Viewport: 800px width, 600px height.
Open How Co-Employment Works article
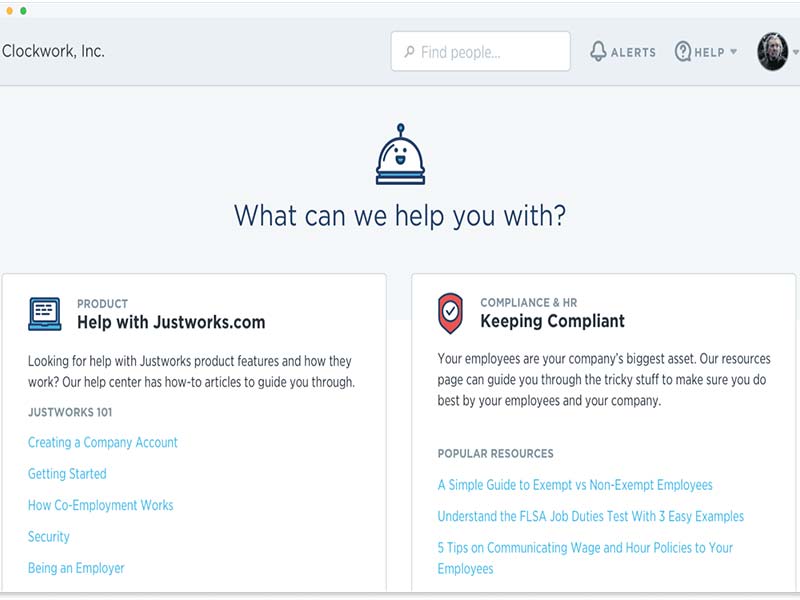[x=101, y=505]
